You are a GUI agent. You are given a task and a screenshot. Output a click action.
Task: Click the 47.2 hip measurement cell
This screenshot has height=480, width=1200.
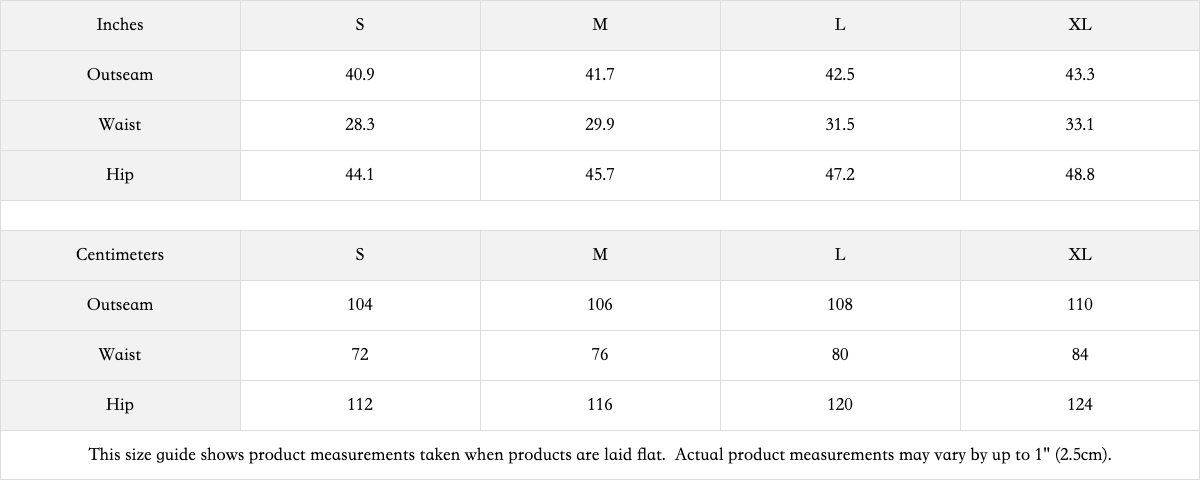pos(840,175)
